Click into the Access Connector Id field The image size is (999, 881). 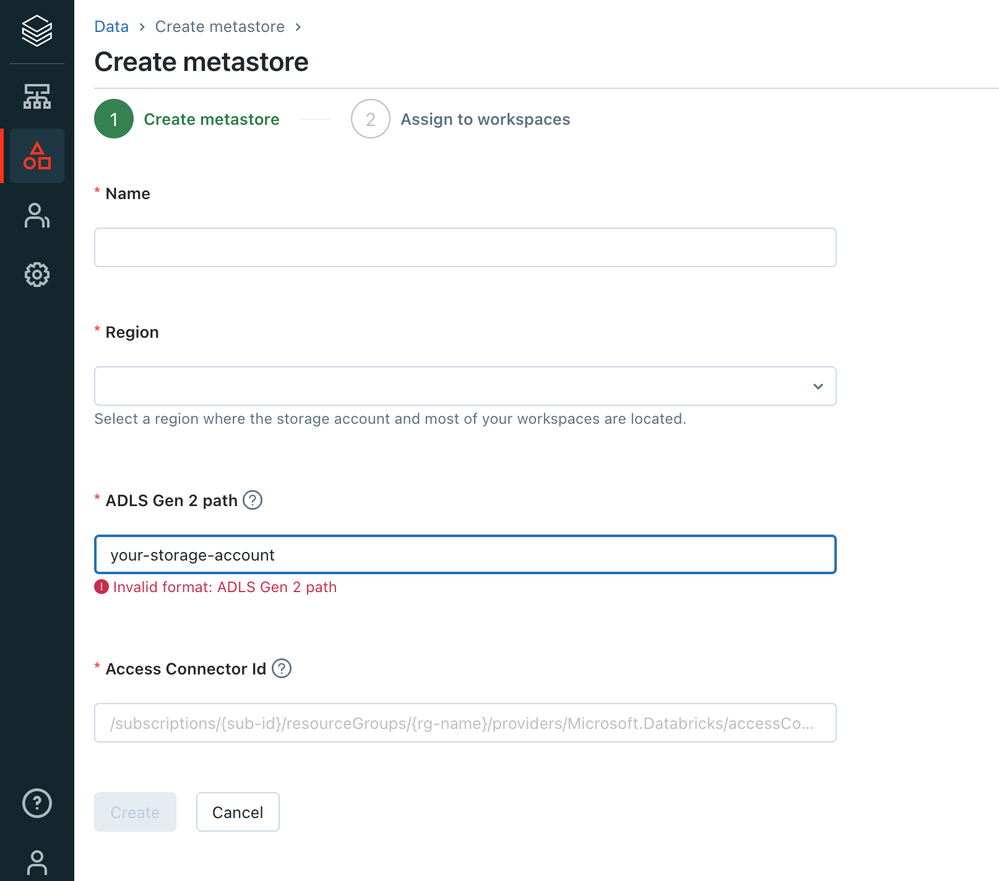click(x=465, y=723)
